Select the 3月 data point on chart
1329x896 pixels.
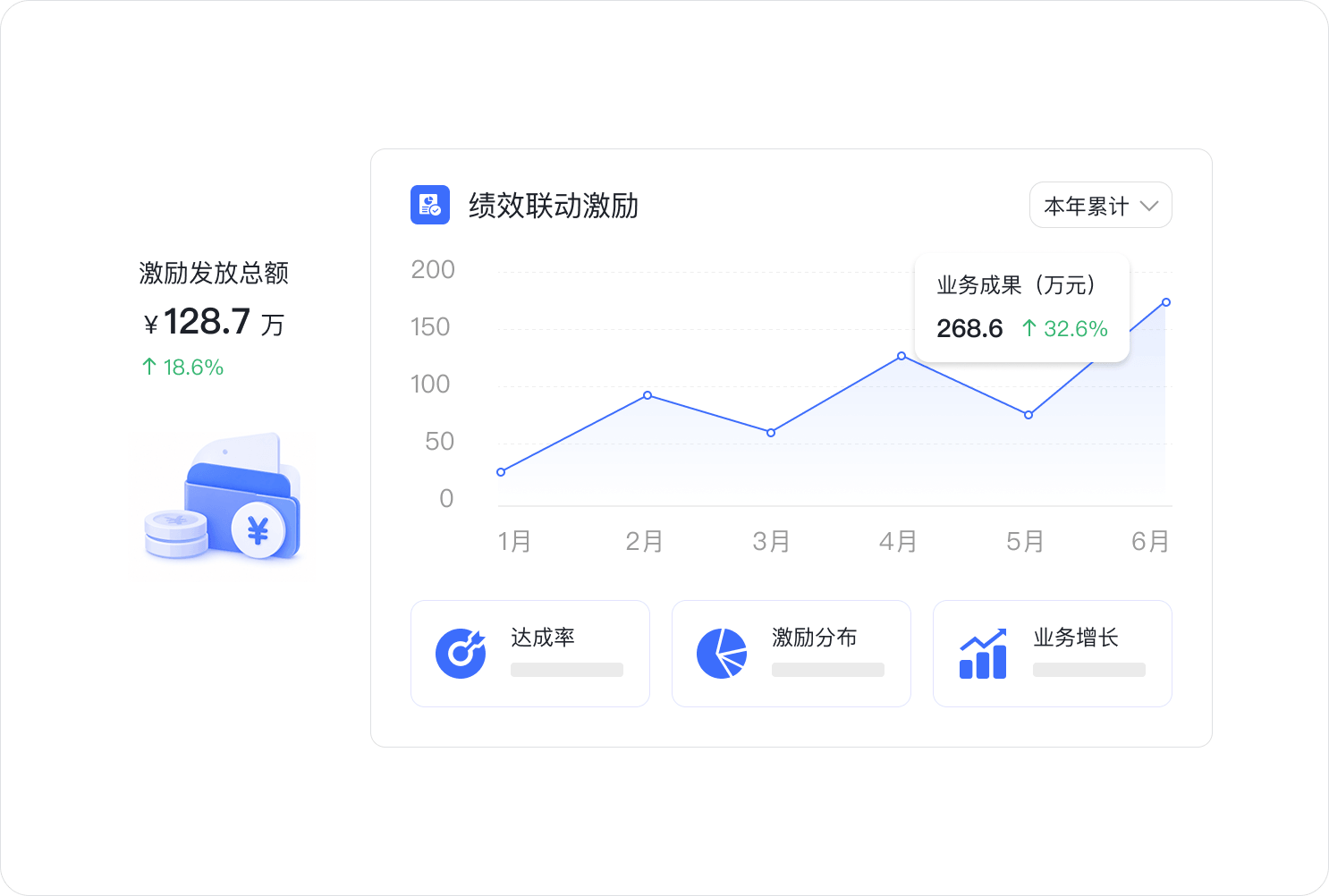point(771,433)
